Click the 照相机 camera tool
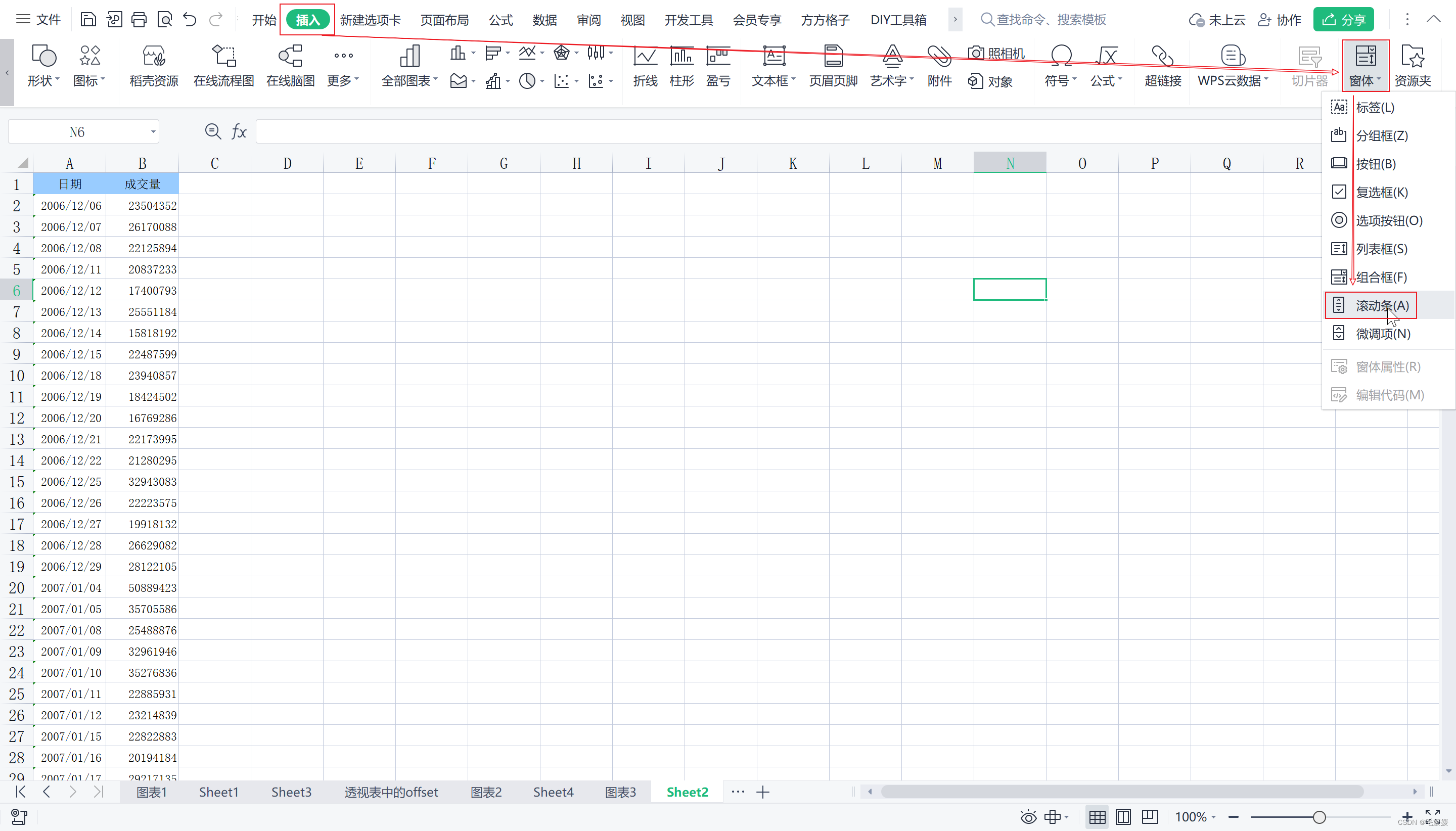The height and width of the screenshot is (831, 1456). pyautogui.click(x=996, y=53)
